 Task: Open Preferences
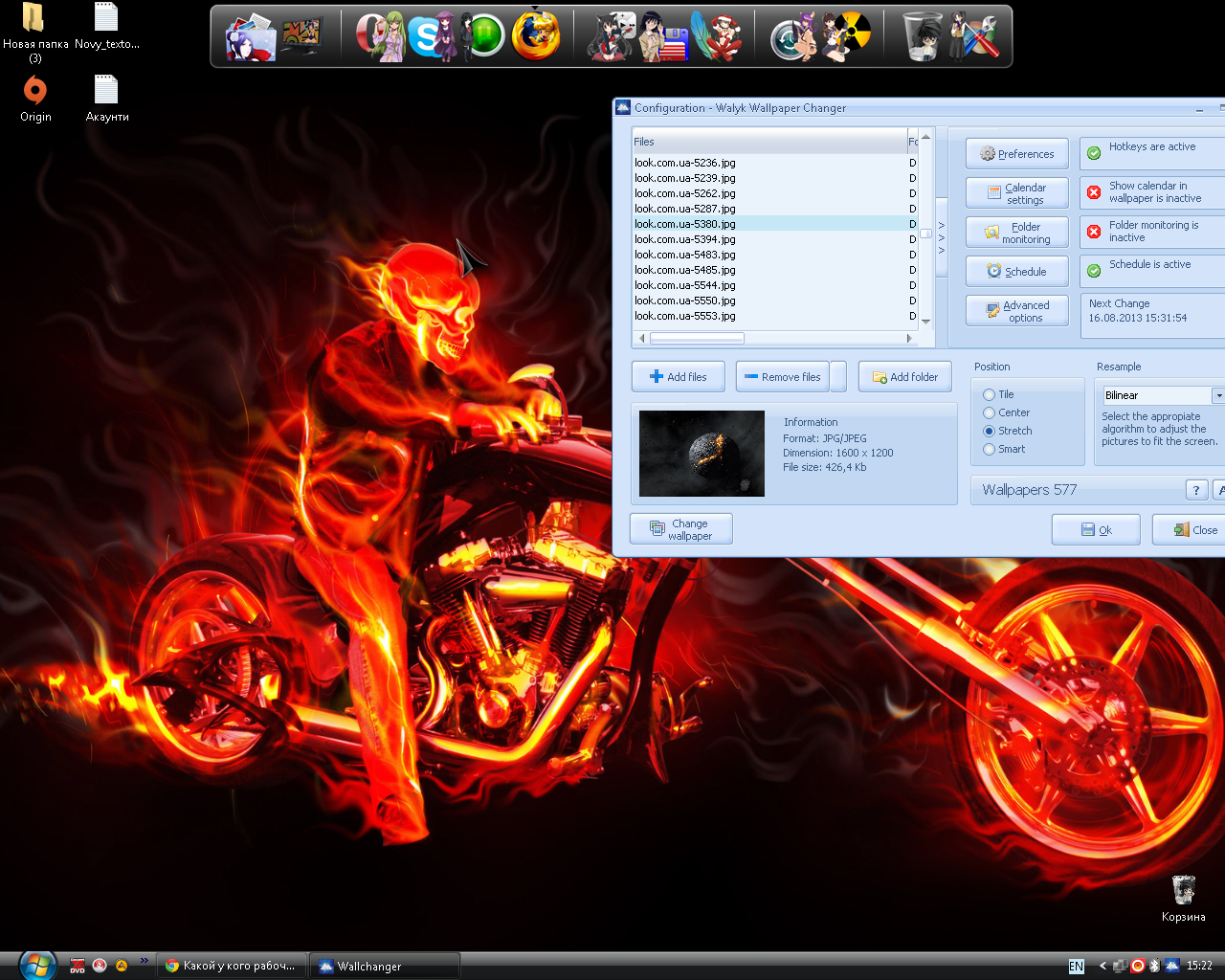pyautogui.click(x=1017, y=154)
